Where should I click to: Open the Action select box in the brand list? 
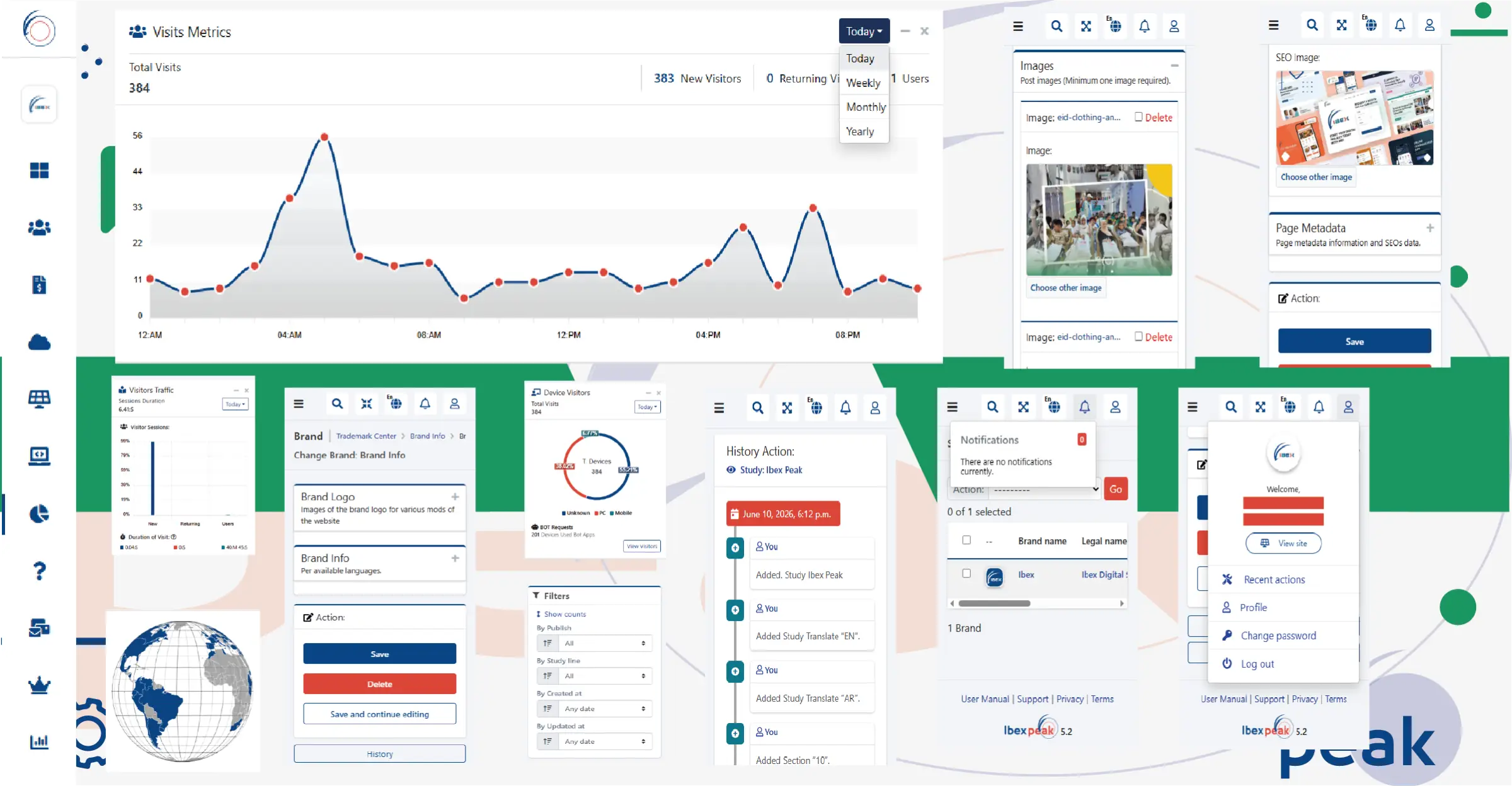[x=1045, y=489]
